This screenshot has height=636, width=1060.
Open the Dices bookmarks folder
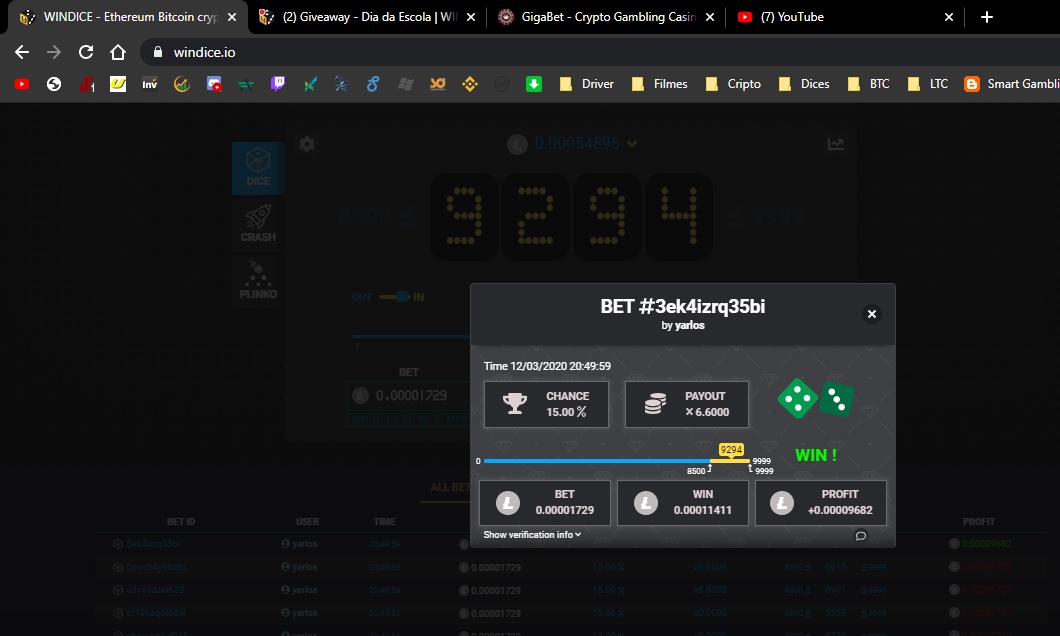805,84
